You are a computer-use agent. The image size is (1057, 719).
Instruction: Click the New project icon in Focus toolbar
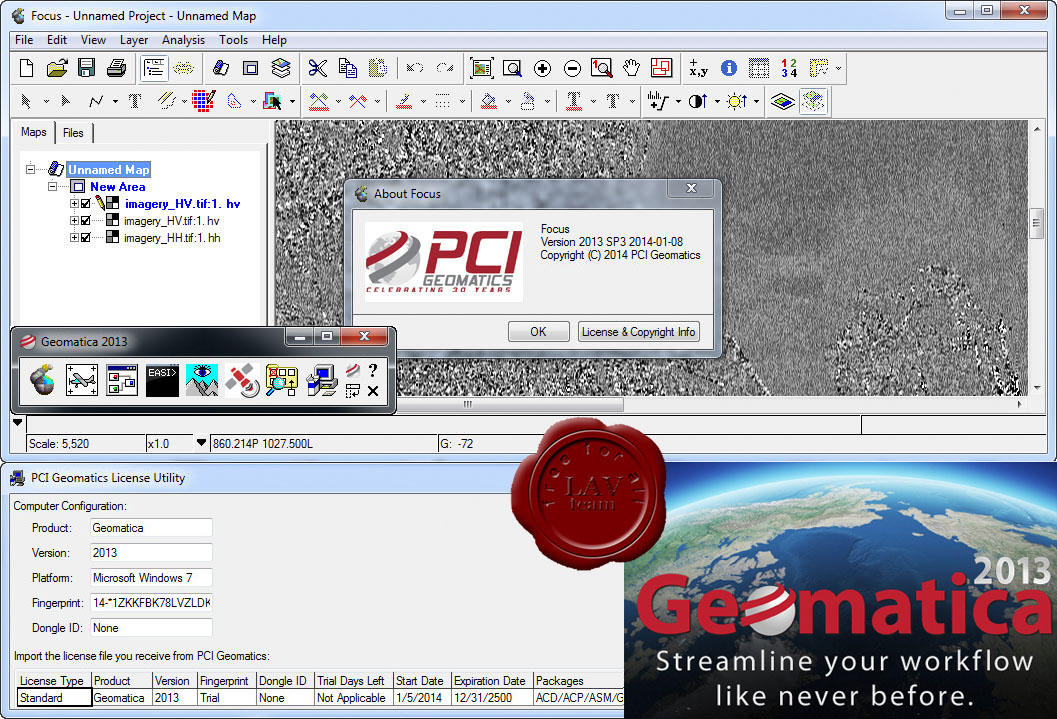coord(26,68)
